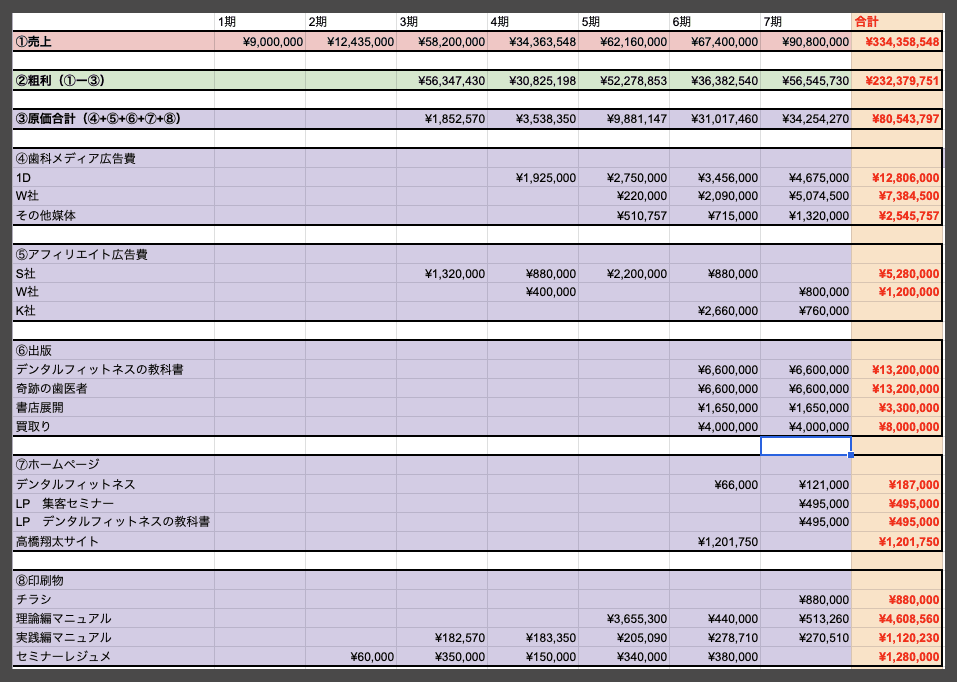
Task: Click the チラシ row label
Action: [x=114, y=600]
